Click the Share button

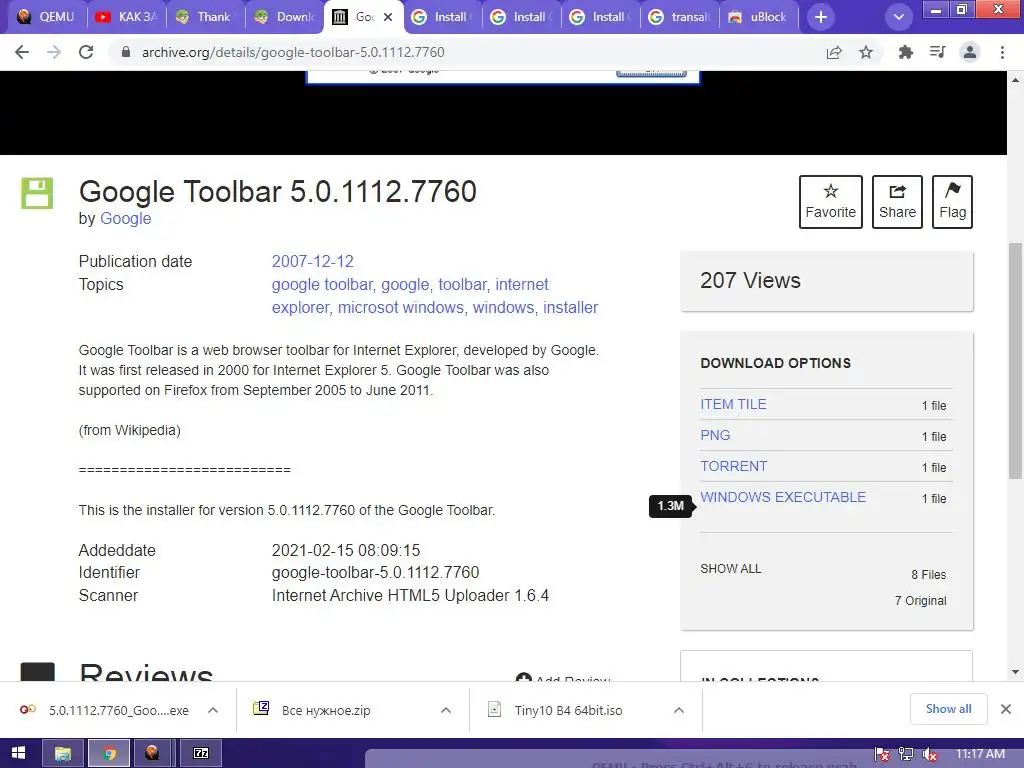(x=897, y=202)
